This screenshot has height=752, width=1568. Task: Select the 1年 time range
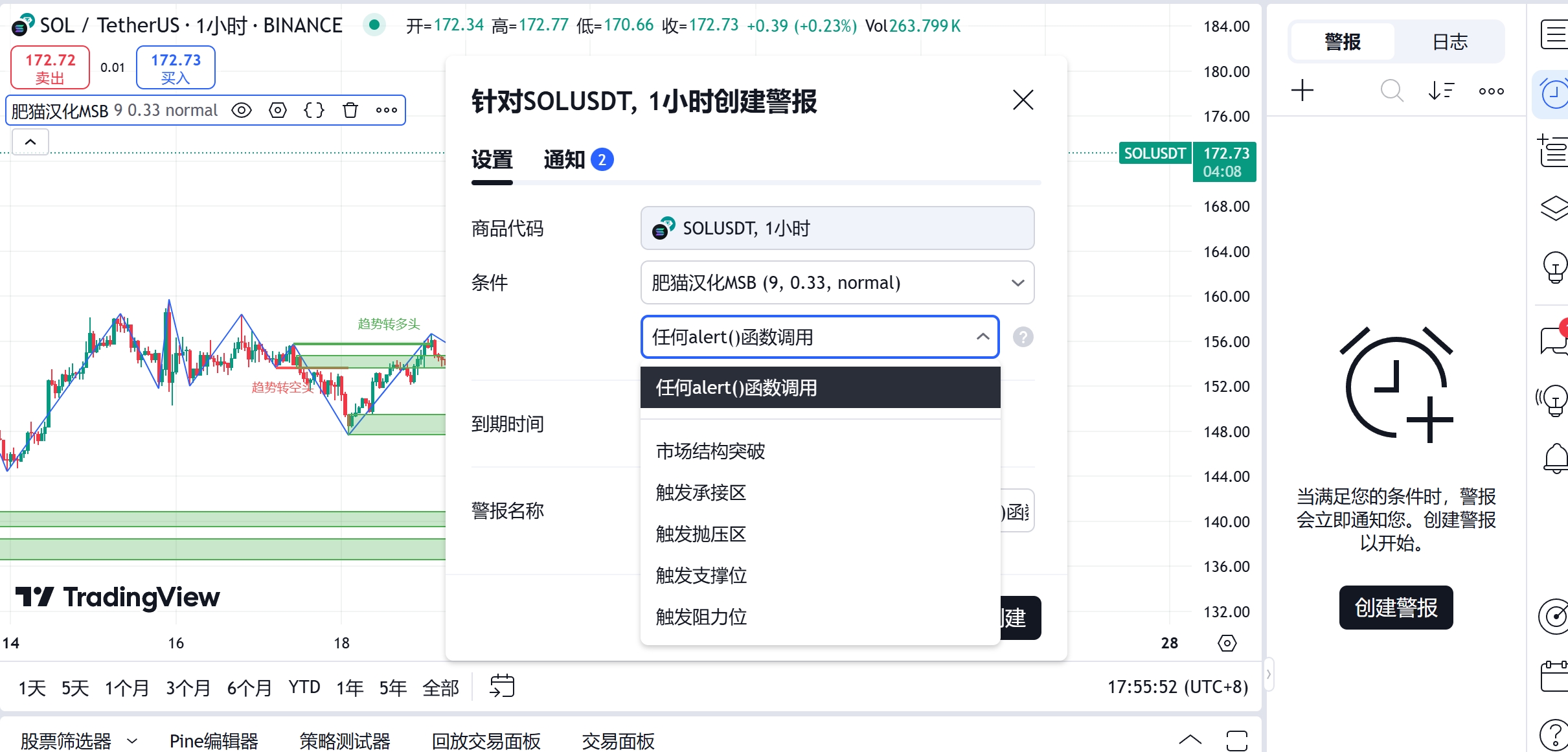pyautogui.click(x=350, y=687)
